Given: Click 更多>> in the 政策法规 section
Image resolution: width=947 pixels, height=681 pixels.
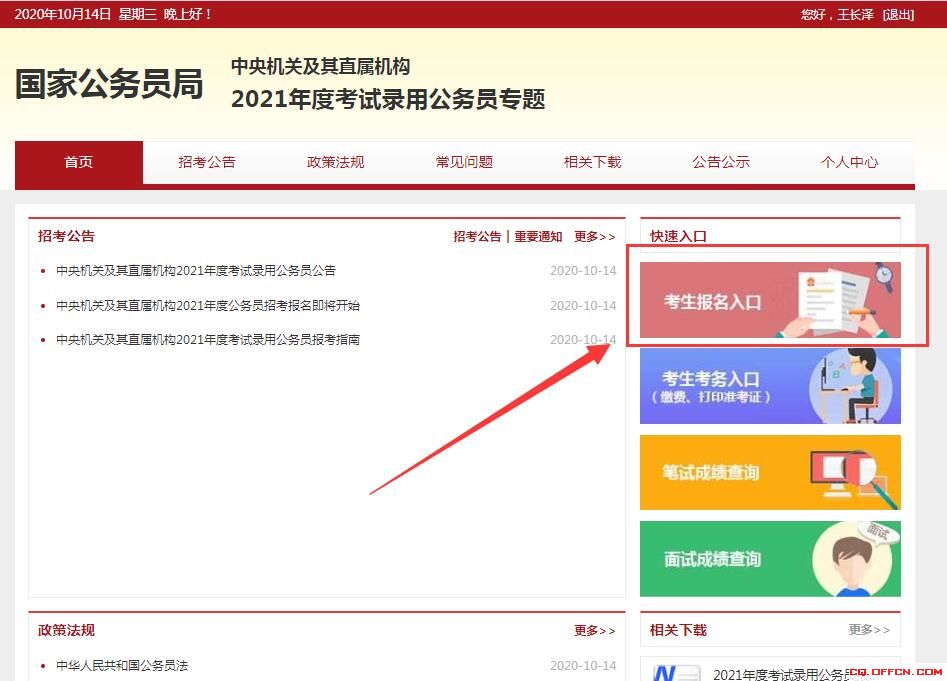Looking at the screenshot, I should click(595, 631).
